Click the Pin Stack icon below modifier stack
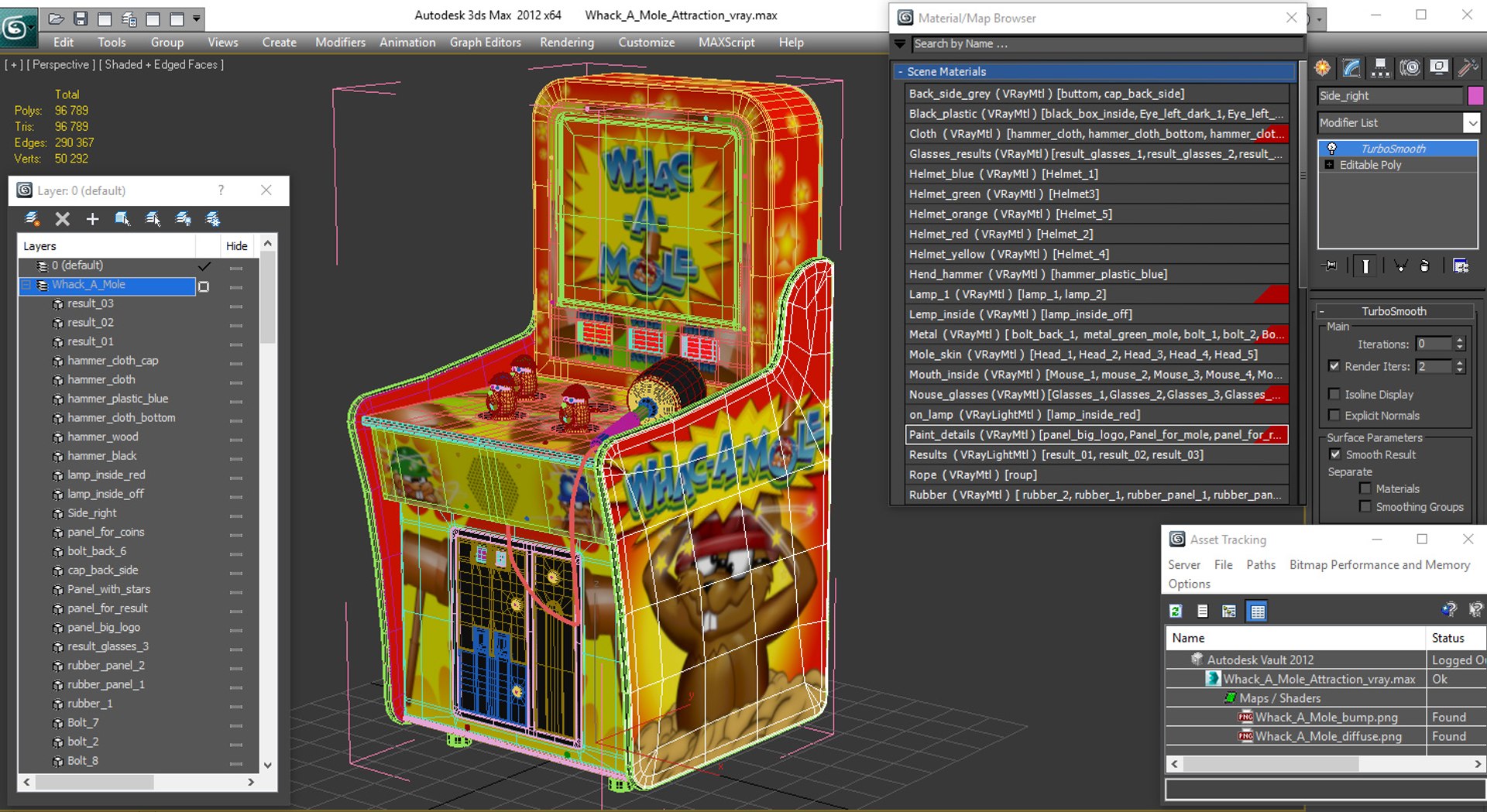The width and height of the screenshot is (1487, 812). (1331, 266)
